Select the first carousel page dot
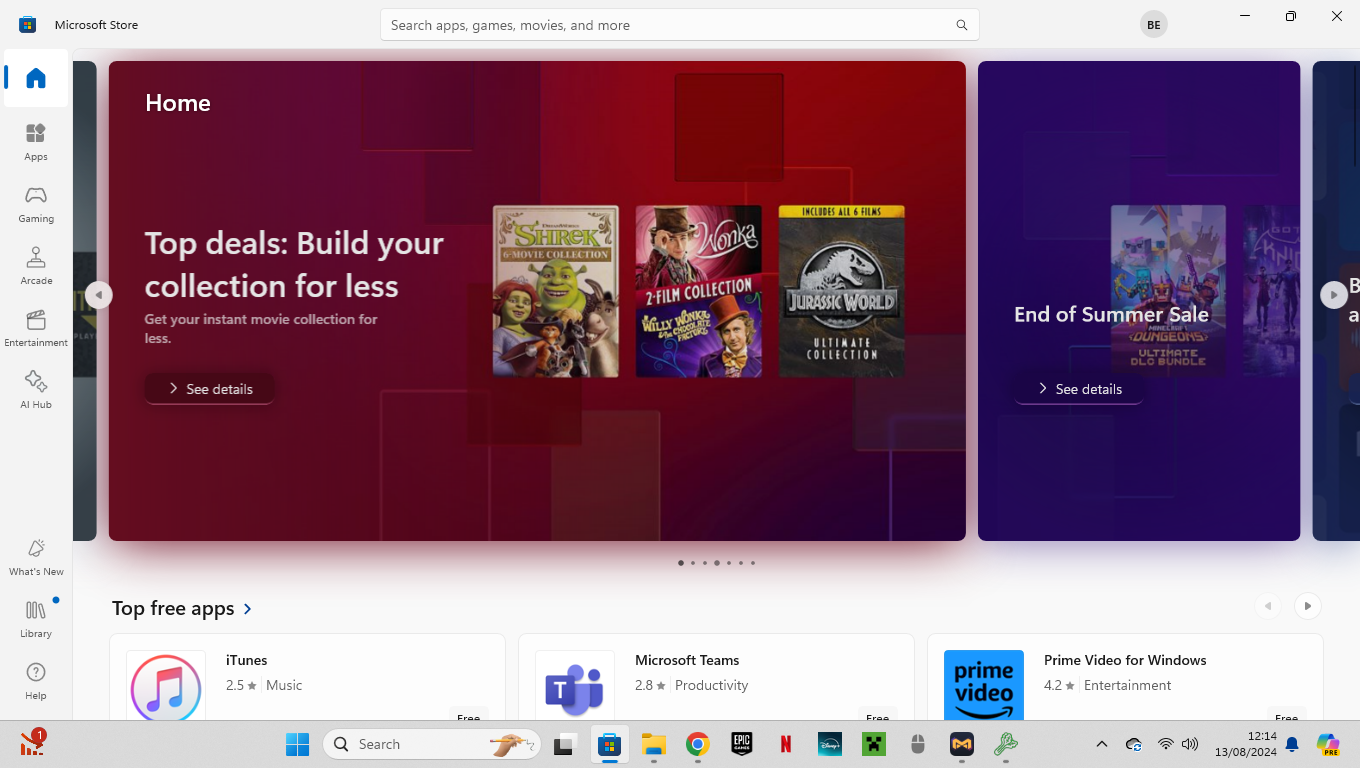1360x768 pixels. (681, 563)
